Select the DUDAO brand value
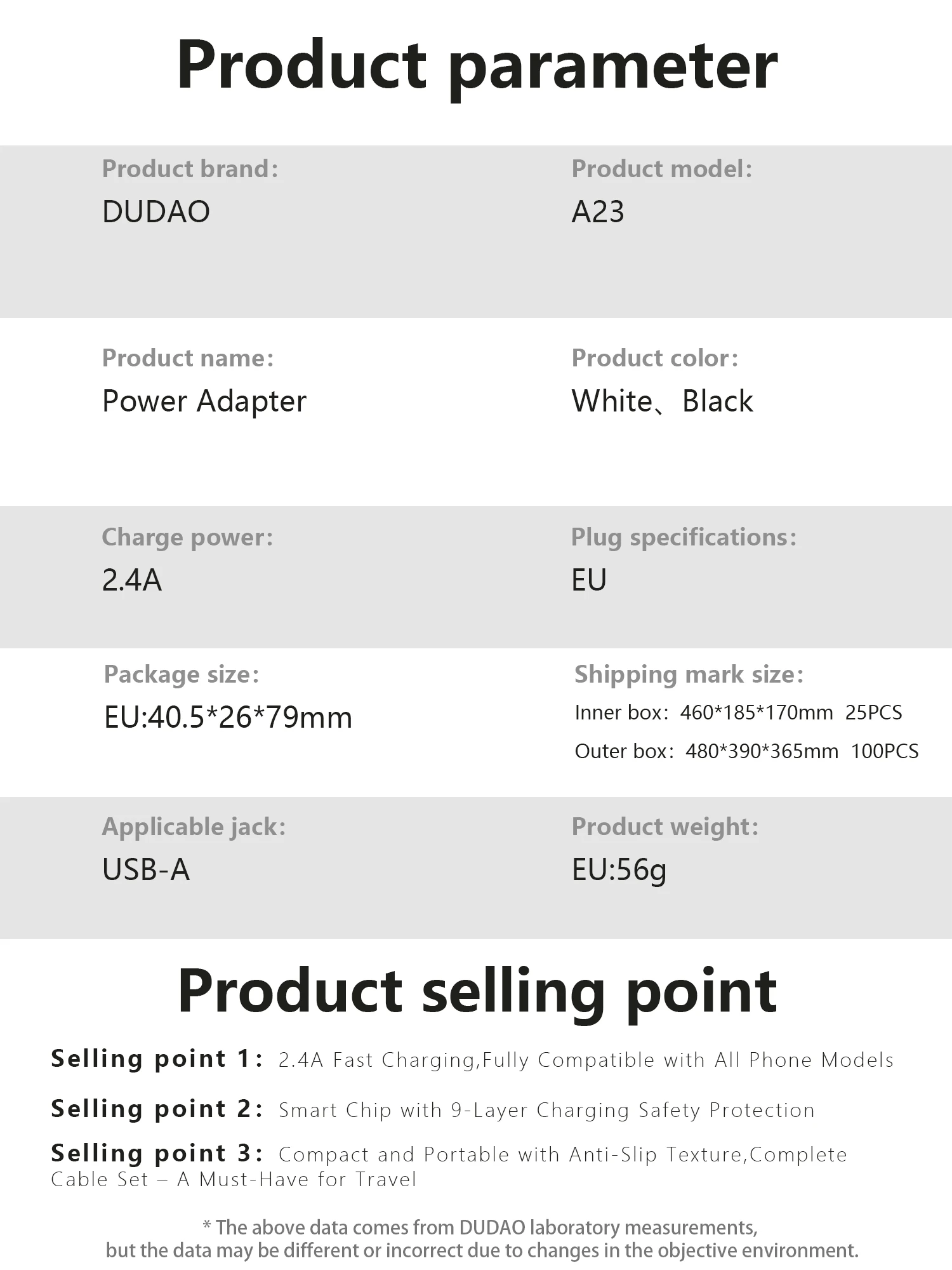Image resolution: width=952 pixels, height=1270 pixels. [x=156, y=212]
